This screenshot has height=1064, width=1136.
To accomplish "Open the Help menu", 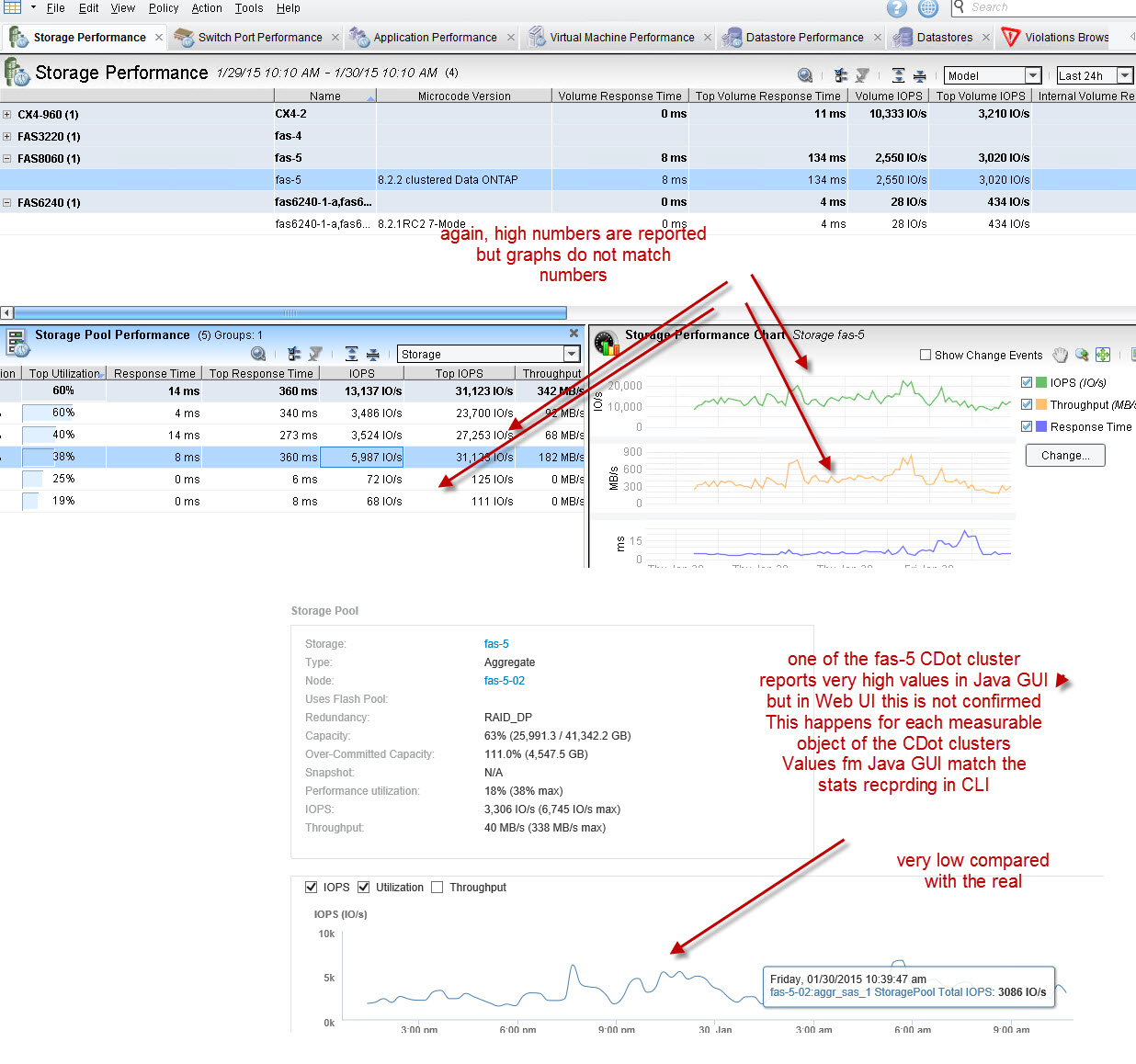I will click(x=289, y=8).
